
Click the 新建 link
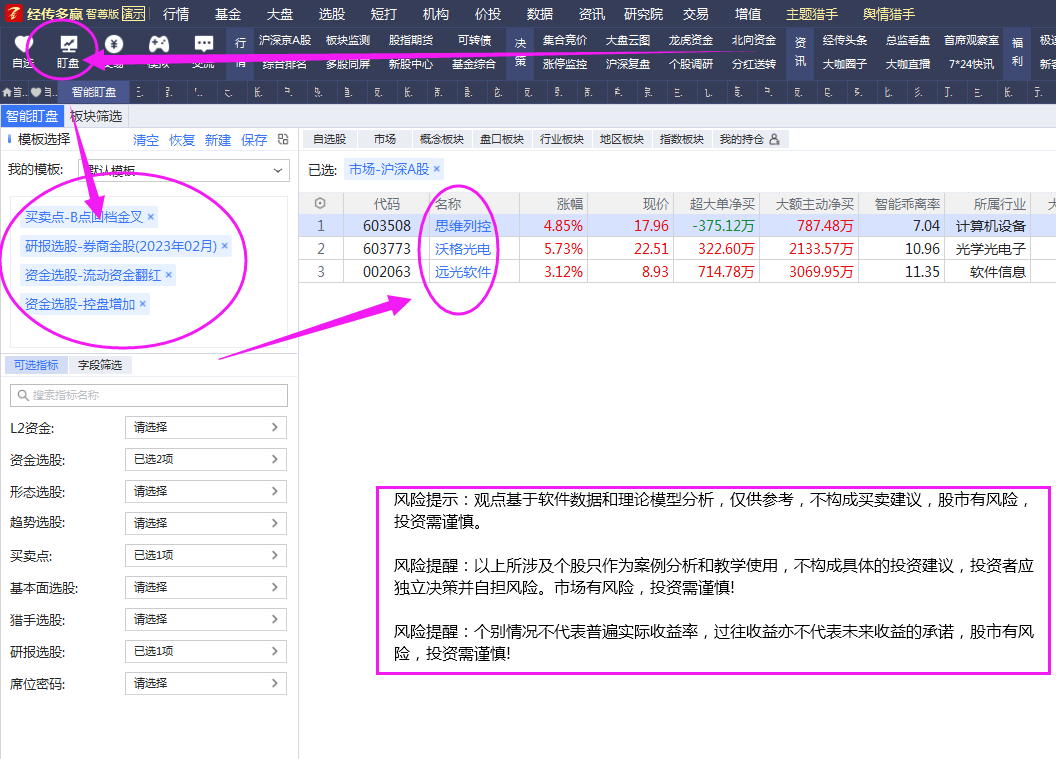pos(218,140)
